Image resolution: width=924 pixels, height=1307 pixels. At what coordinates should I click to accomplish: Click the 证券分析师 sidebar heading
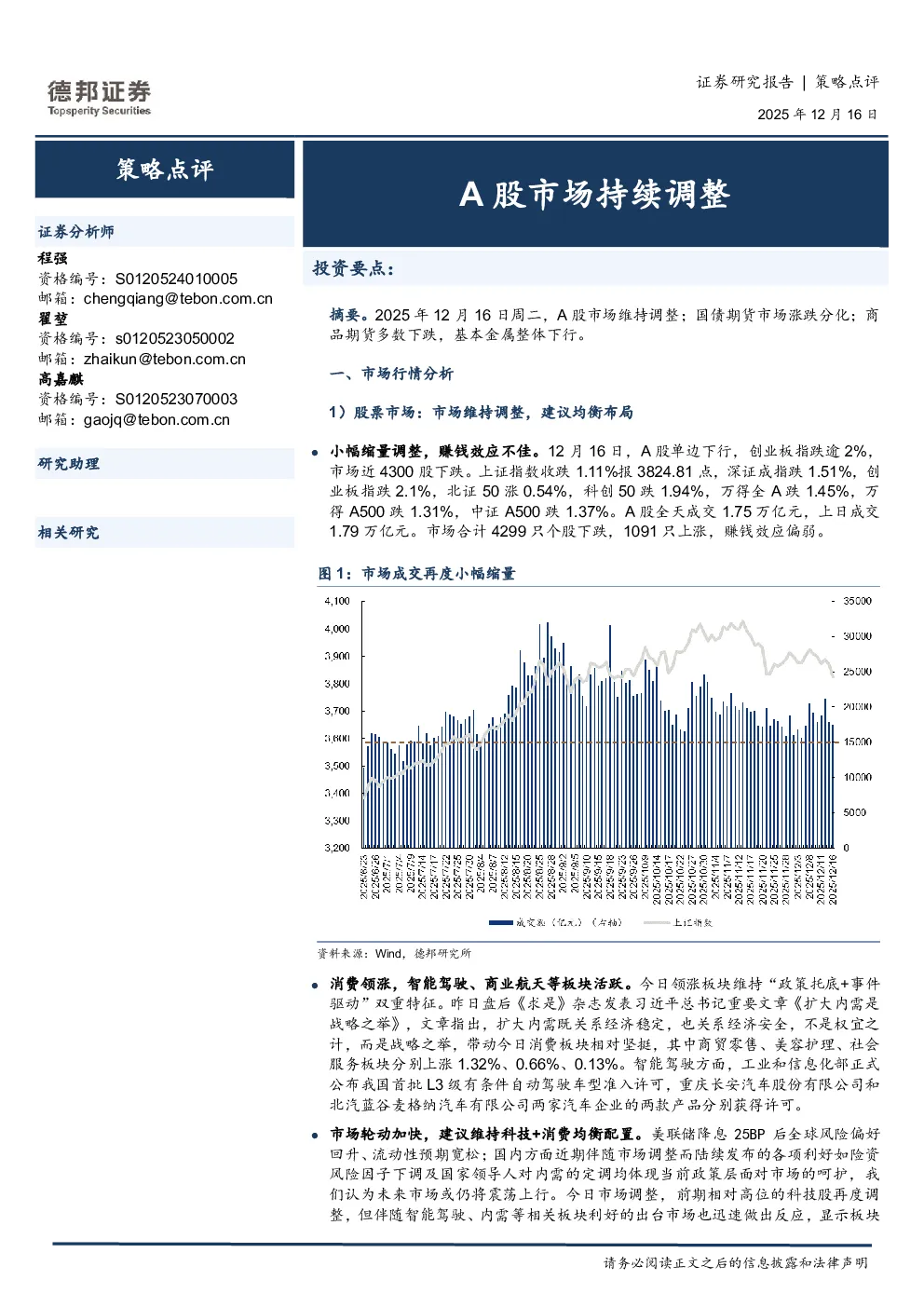point(76,232)
